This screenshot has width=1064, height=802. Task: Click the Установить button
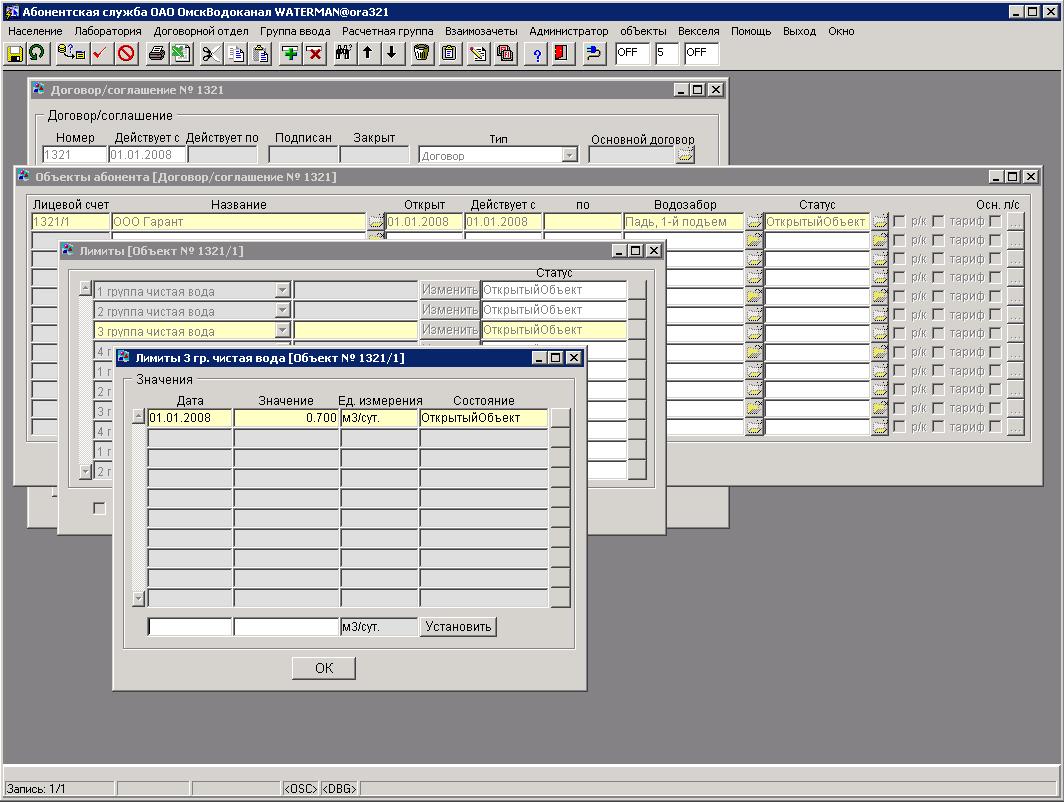458,627
